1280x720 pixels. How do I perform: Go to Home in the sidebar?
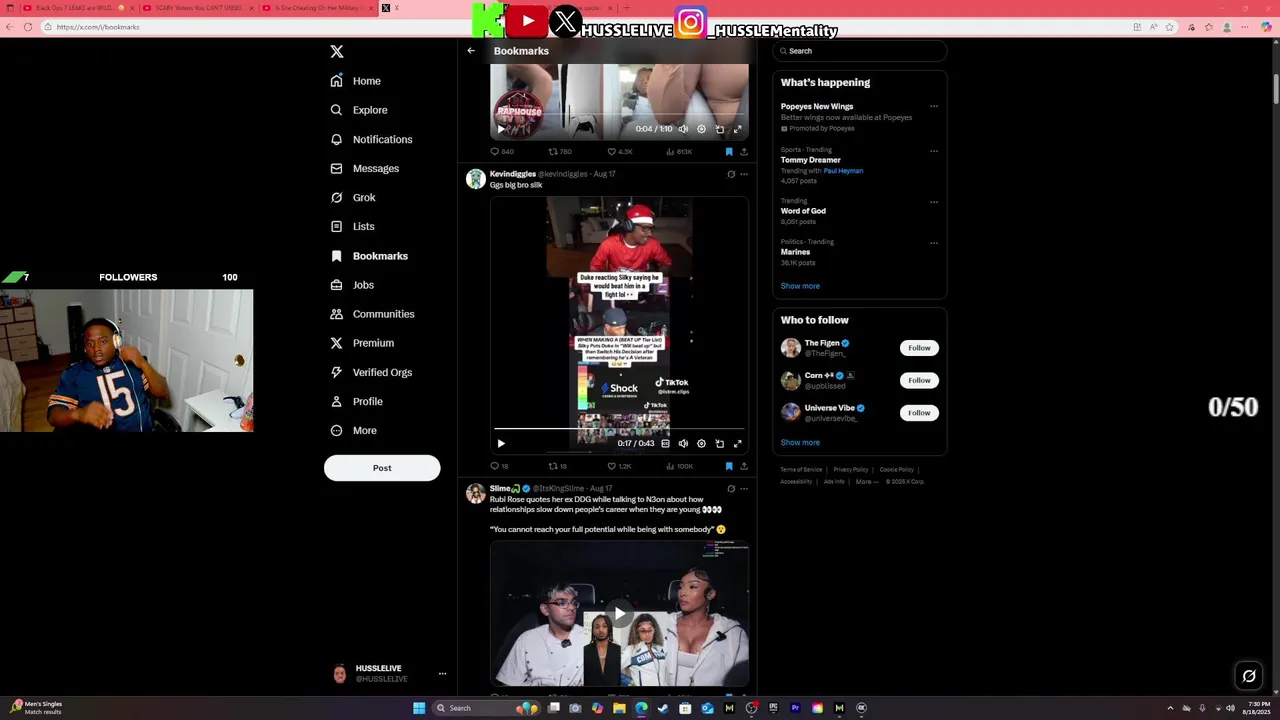coord(356,81)
